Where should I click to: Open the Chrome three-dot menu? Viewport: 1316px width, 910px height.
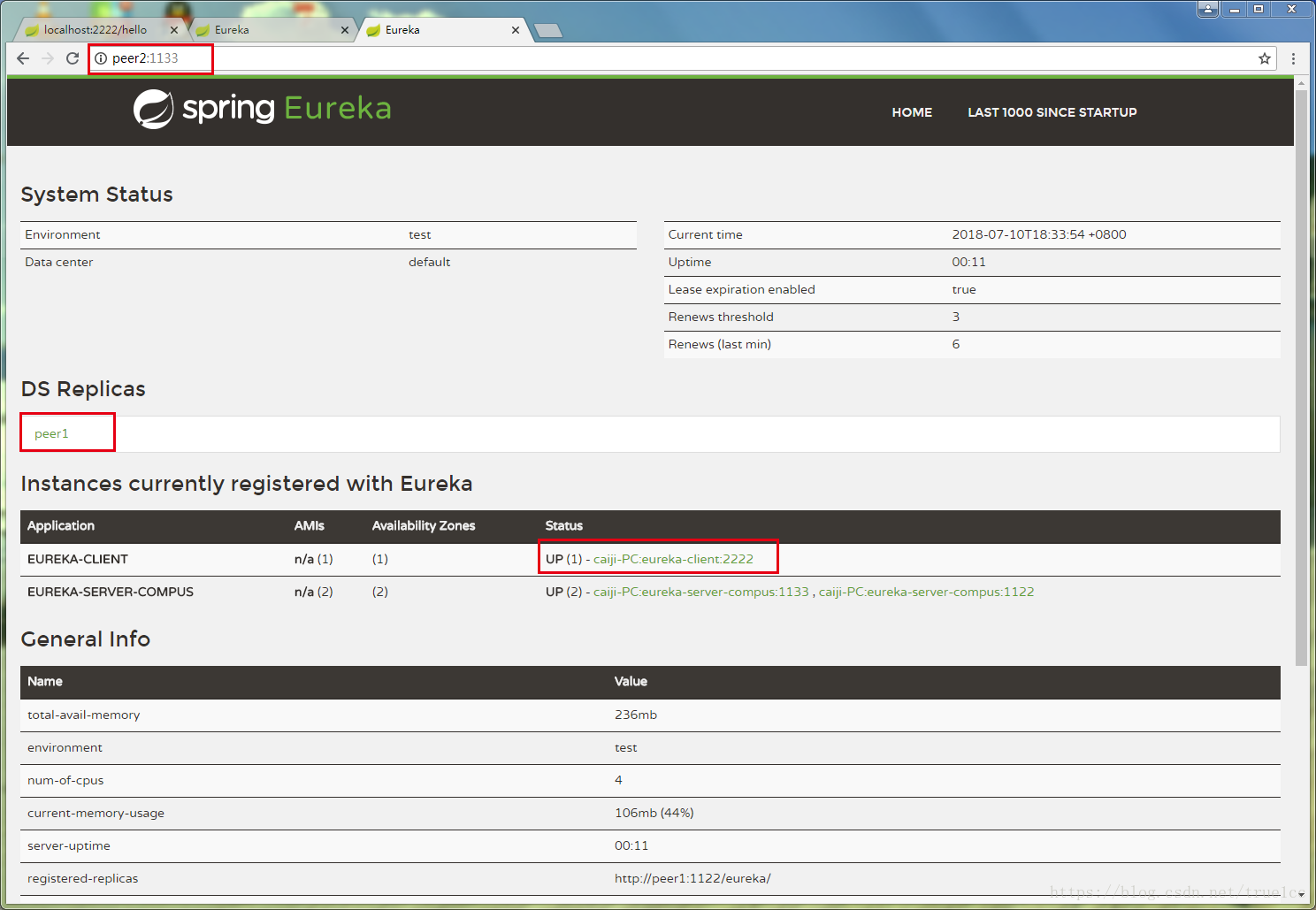pyautogui.click(x=1293, y=58)
